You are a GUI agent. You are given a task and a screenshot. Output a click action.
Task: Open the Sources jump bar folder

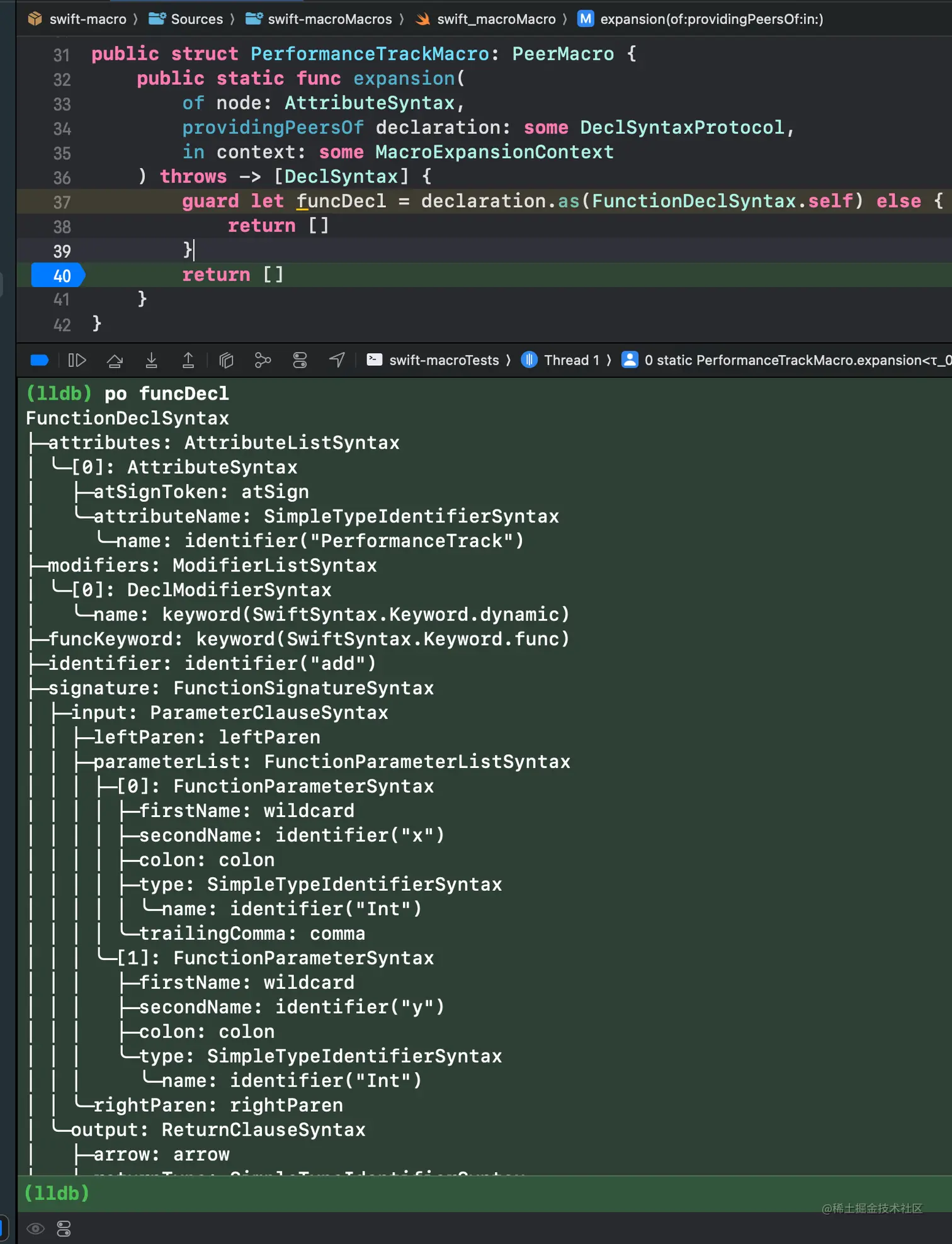pos(186,19)
